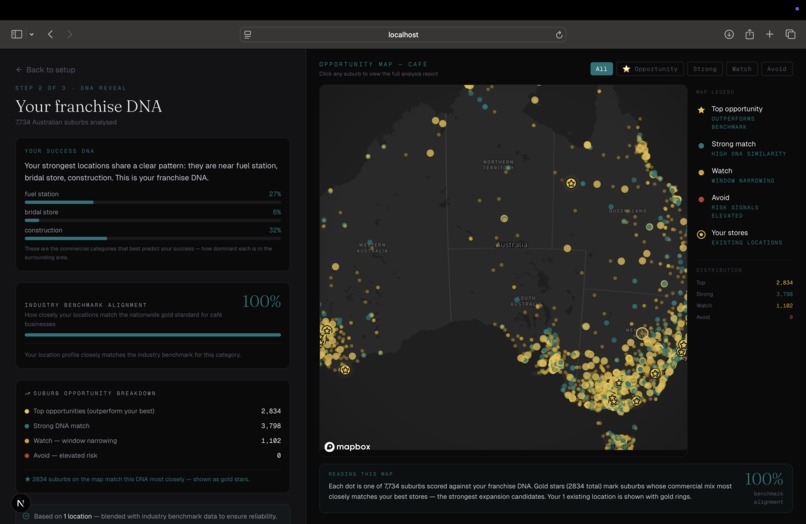
Task: Select the Opportunity filter tab
Action: click(x=650, y=69)
